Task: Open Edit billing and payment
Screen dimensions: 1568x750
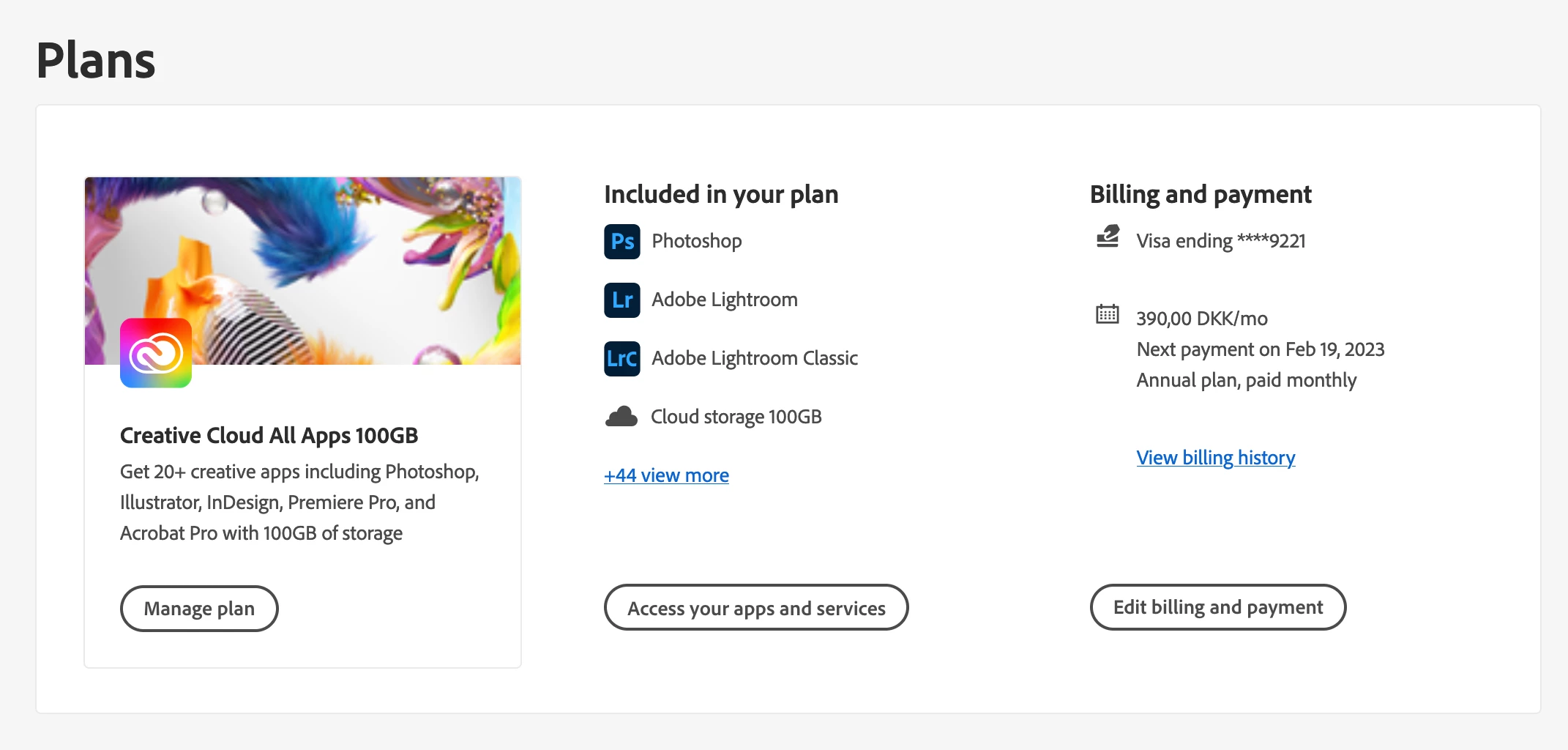Action: 1218,607
